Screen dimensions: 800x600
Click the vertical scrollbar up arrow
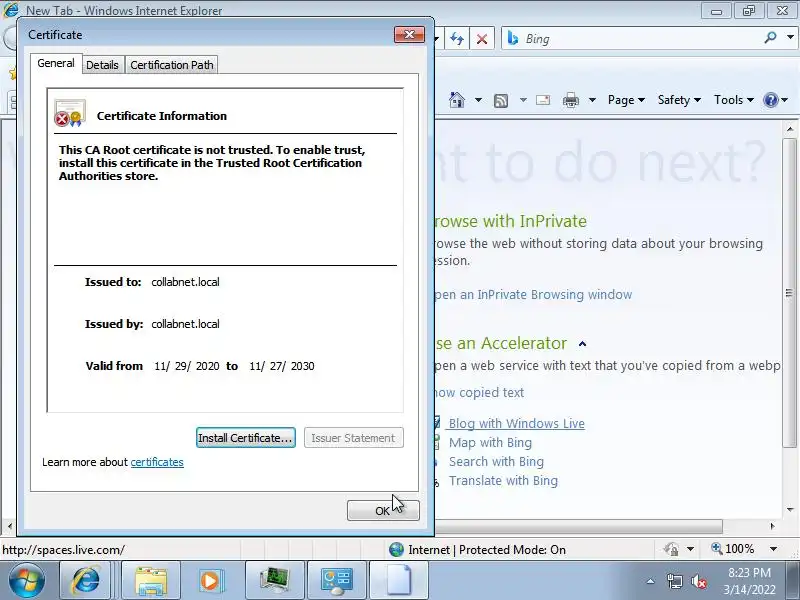point(790,130)
